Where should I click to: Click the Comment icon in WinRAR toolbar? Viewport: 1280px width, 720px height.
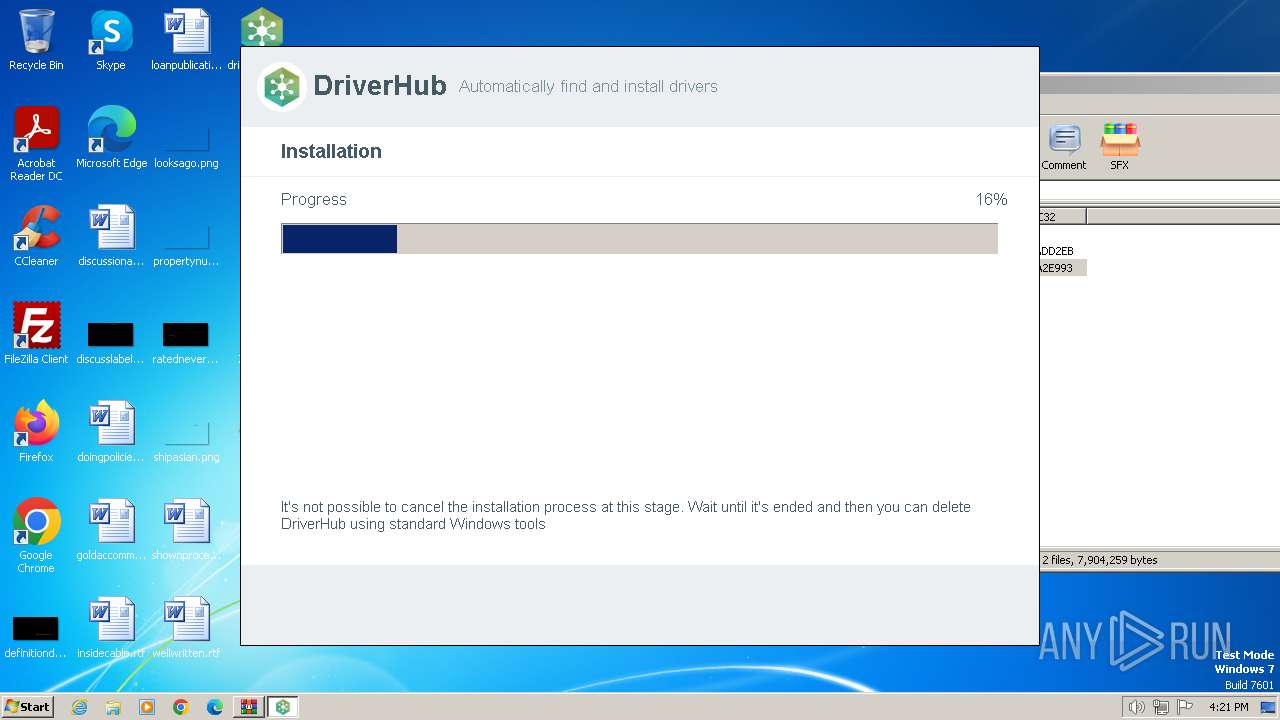(x=1063, y=147)
